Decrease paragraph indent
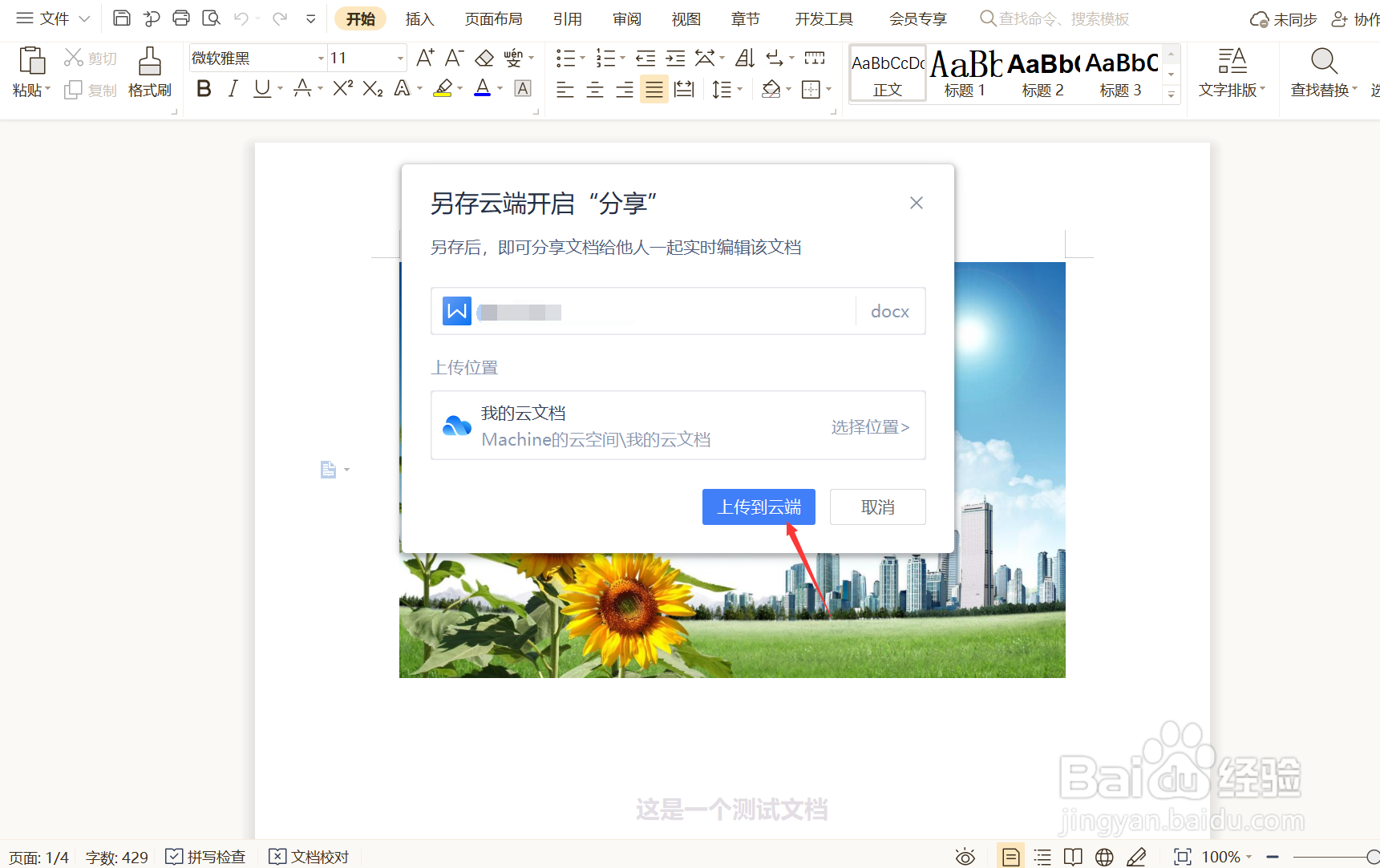The image size is (1380, 868). pyautogui.click(x=645, y=58)
